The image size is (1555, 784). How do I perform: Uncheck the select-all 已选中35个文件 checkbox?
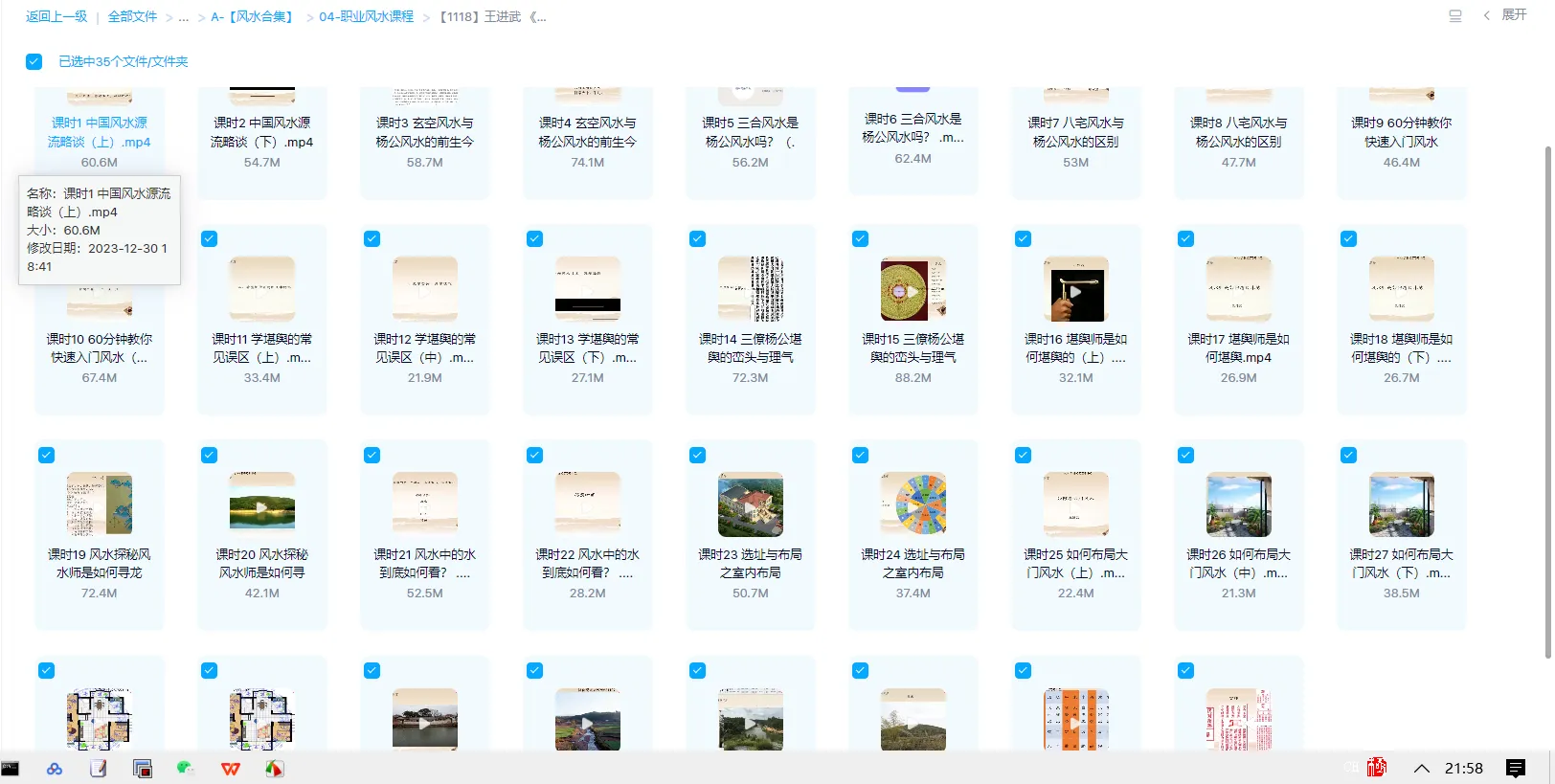click(x=34, y=61)
